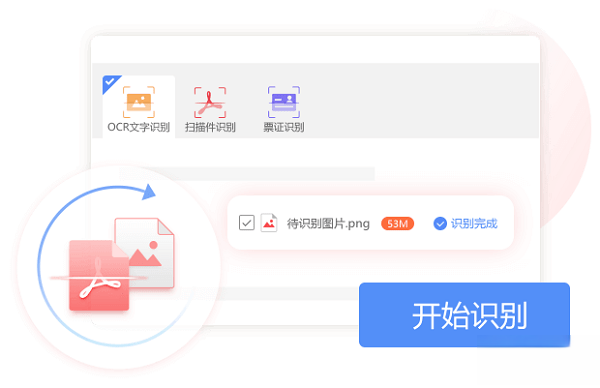
Task: Choose the purple ID card 票证识别 icon
Action: [284, 102]
